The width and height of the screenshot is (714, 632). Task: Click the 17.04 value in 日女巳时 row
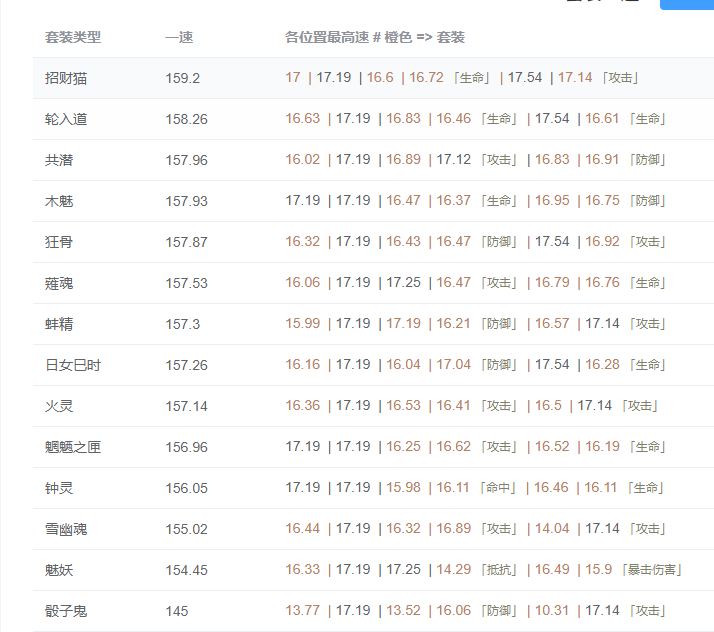[454, 364]
